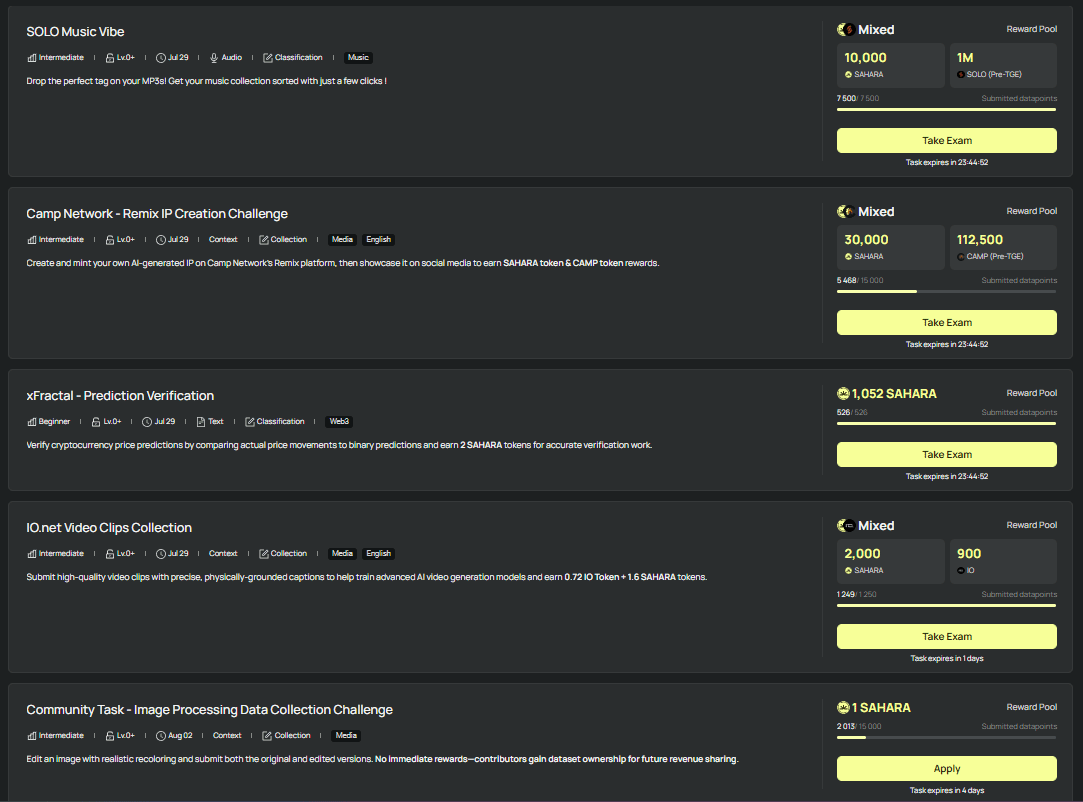Click the "Beginner" difficulty label
1083x802 pixels.
pos(55,421)
